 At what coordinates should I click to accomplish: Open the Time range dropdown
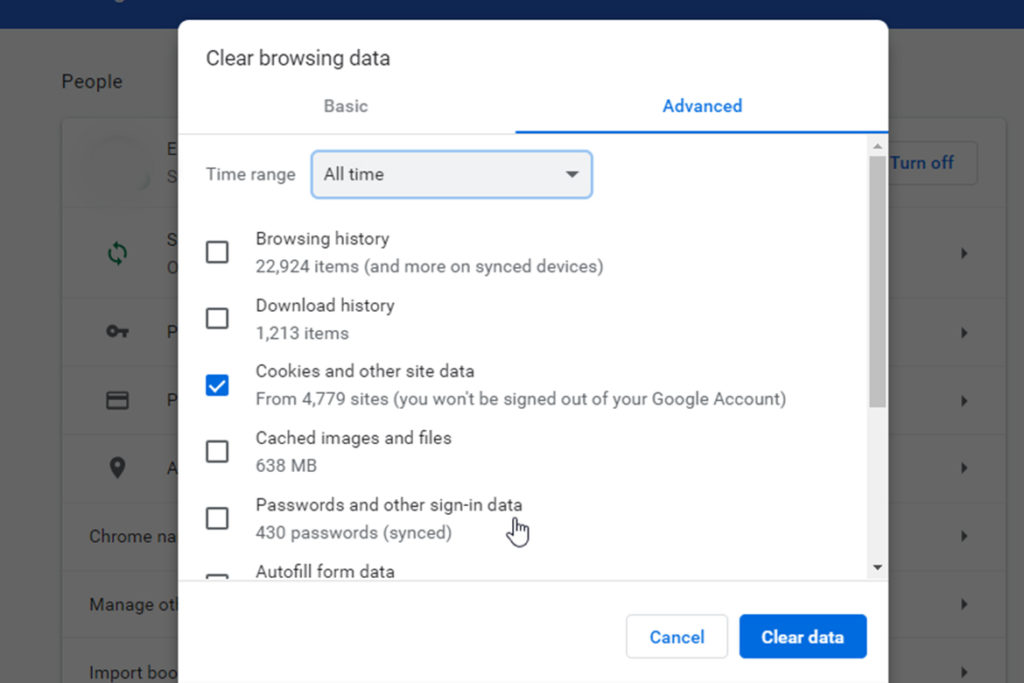pos(452,174)
